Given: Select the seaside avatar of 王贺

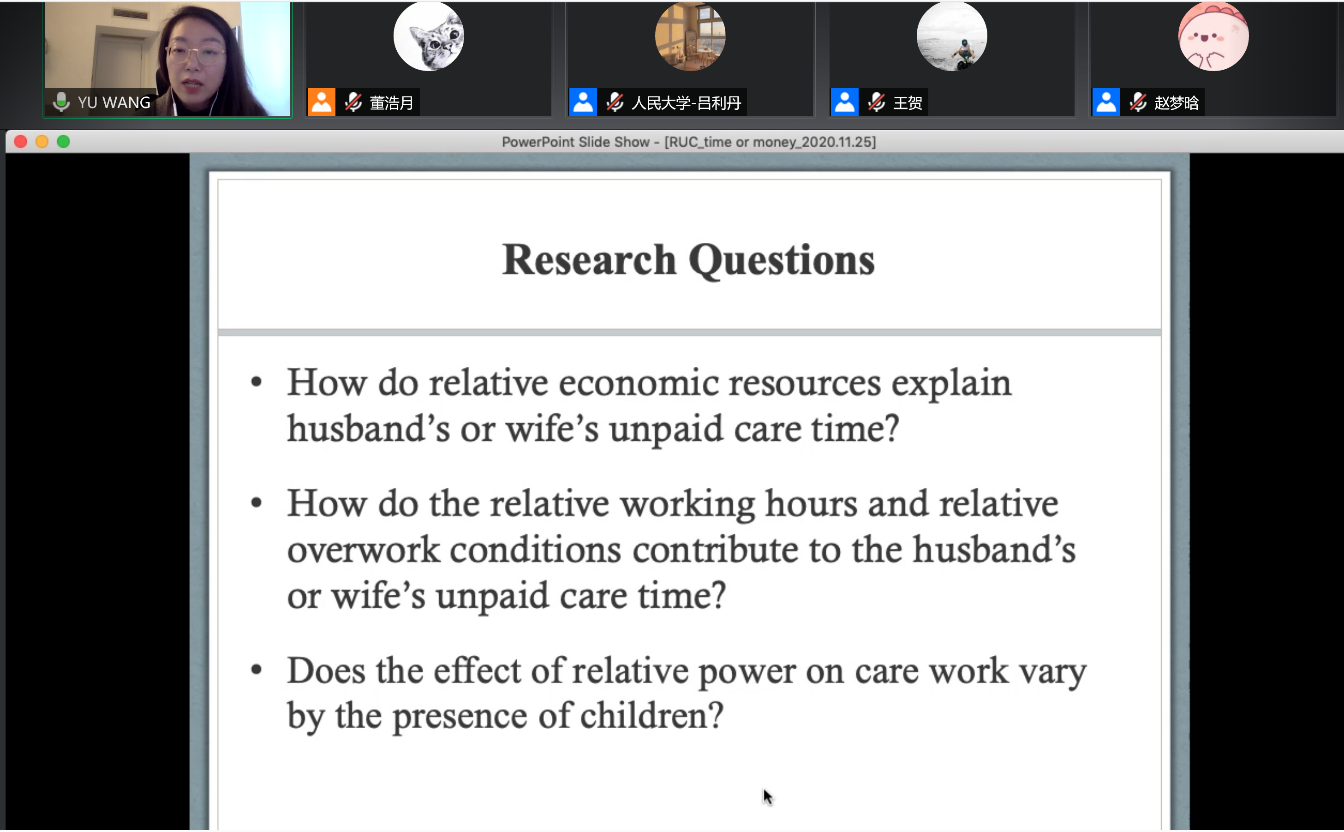Looking at the screenshot, I should click(952, 37).
